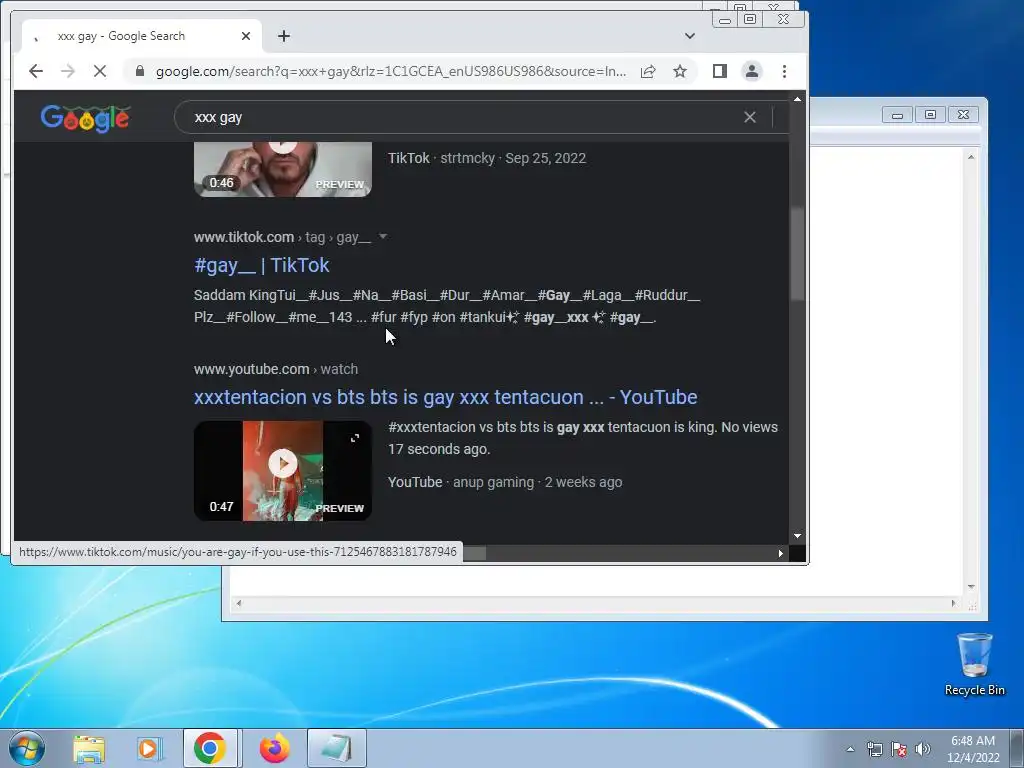The height and width of the screenshot is (768, 1024).
Task: Switch to Chrome on the taskbar
Action: 210,748
